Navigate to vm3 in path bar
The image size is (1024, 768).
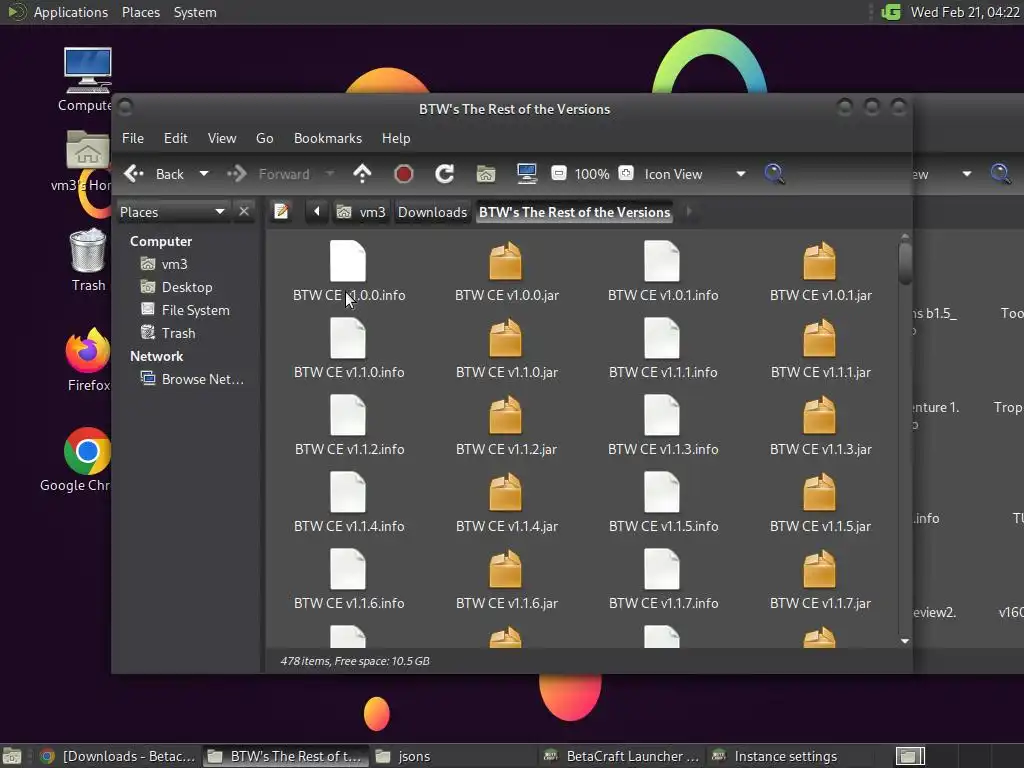(x=361, y=212)
